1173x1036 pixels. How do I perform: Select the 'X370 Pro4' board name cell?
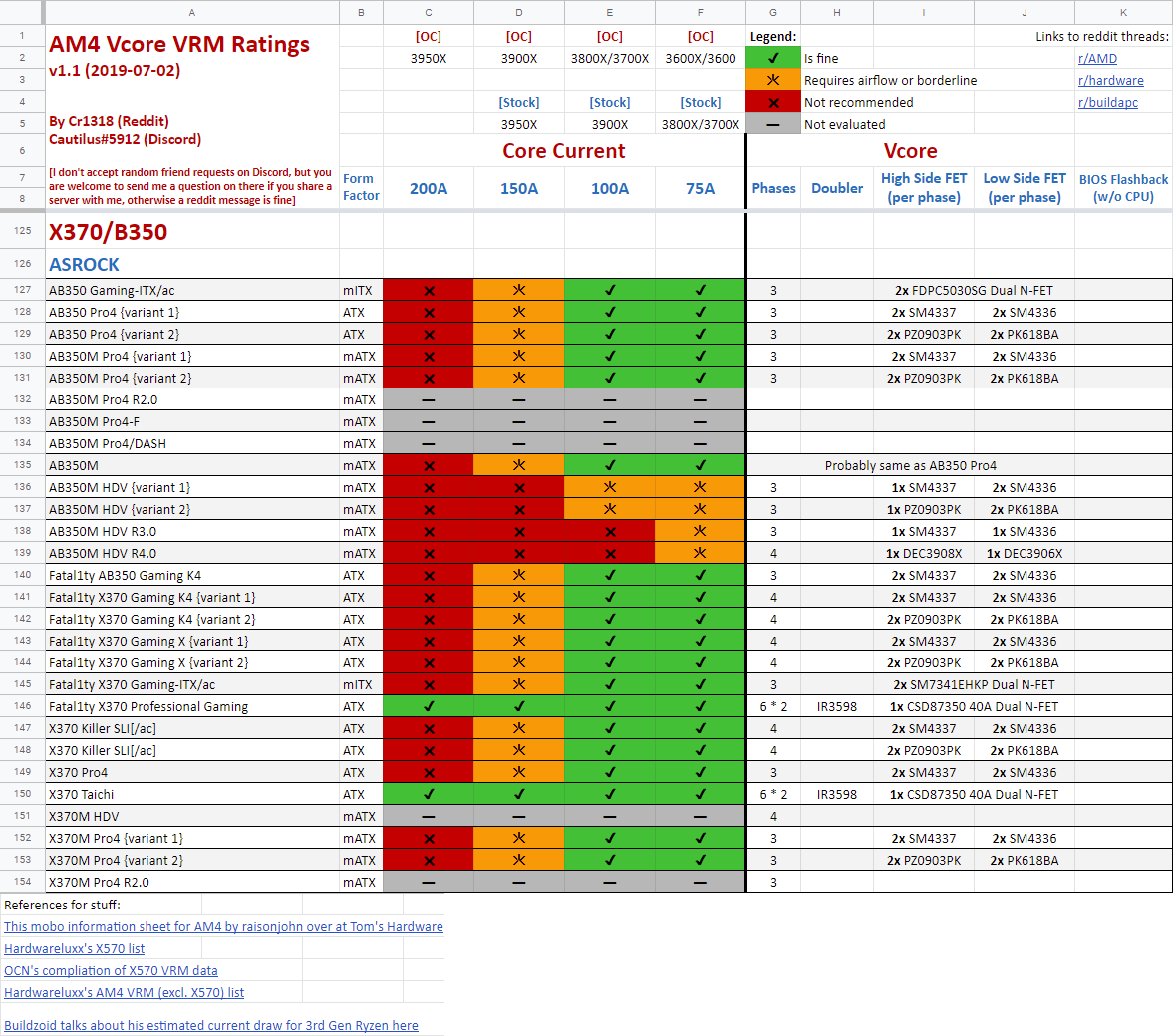(192, 772)
